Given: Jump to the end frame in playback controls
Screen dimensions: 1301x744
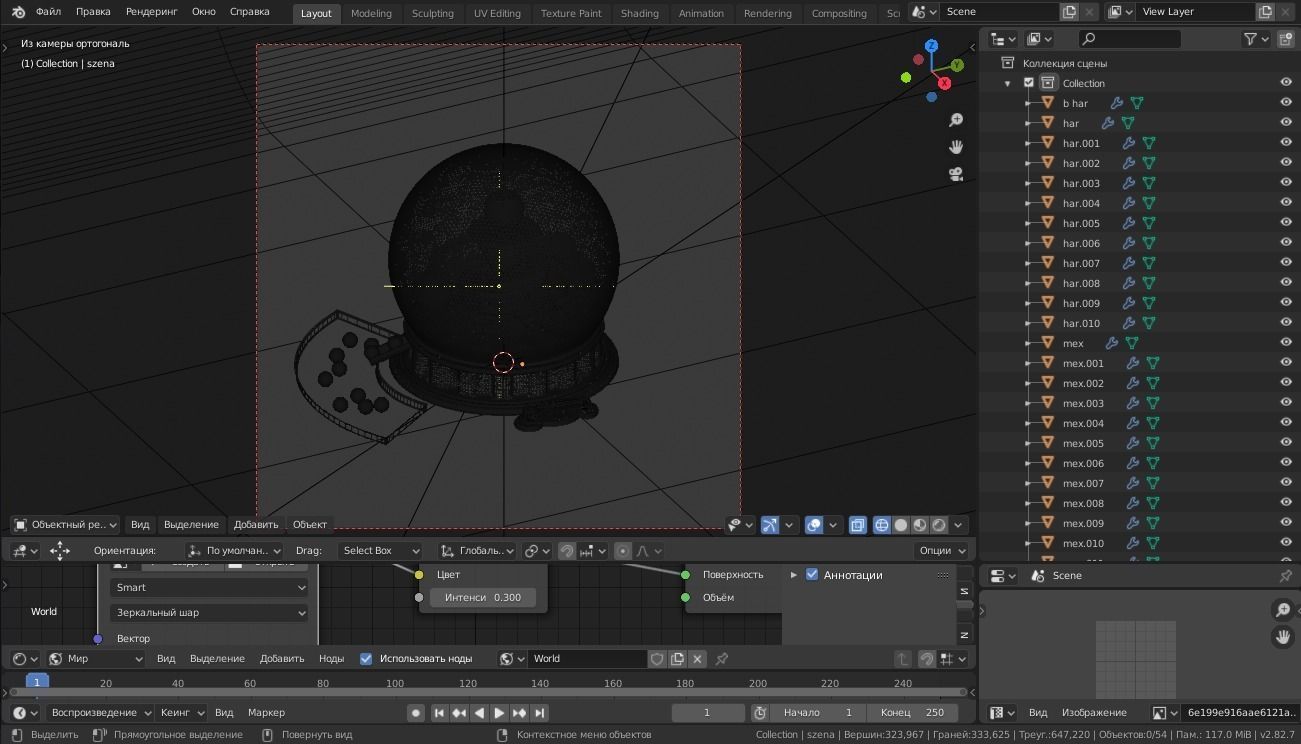Looking at the screenshot, I should coord(540,713).
